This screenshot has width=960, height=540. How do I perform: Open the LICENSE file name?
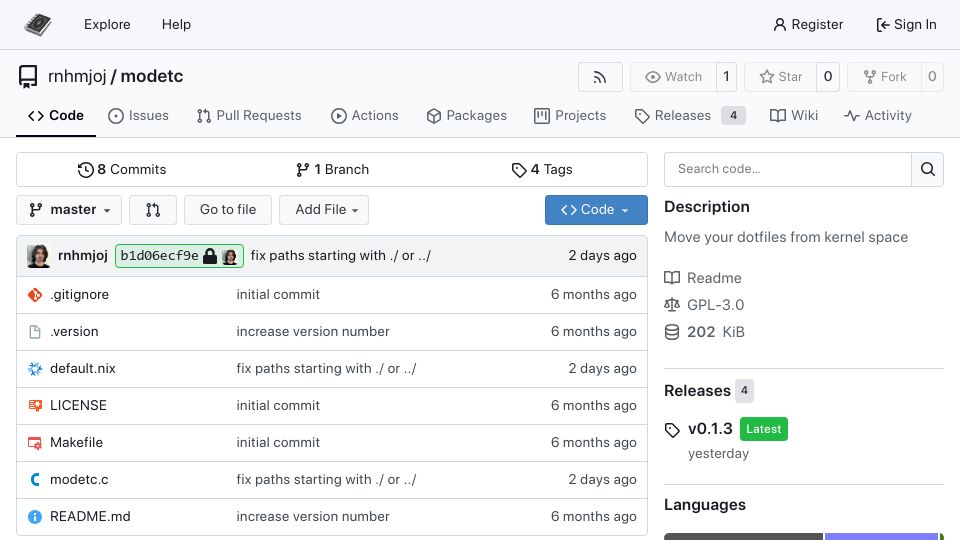pyautogui.click(x=78, y=405)
